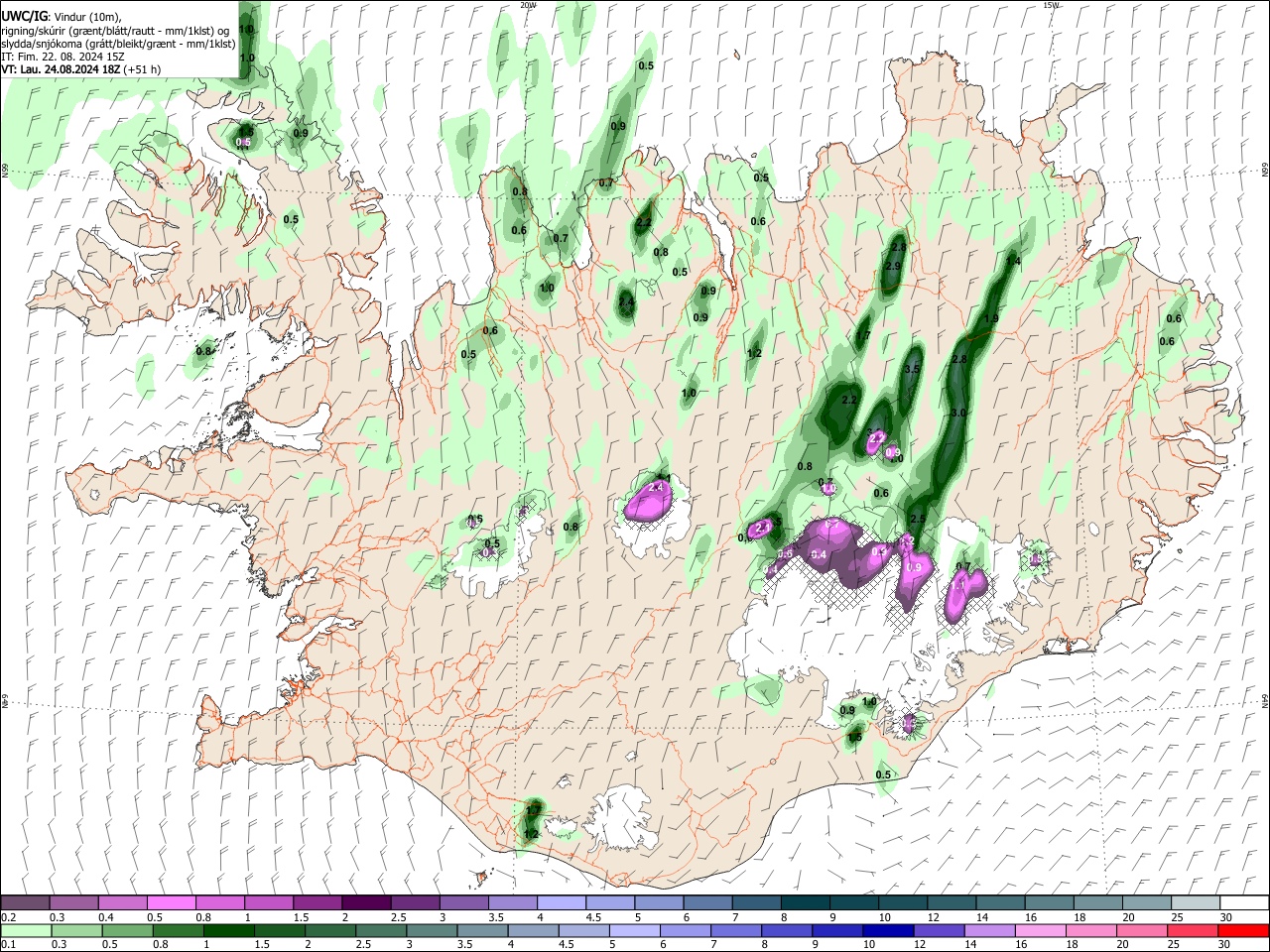The height and width of the screenshot is (952, 1270).
Task: Click the red-pink swatch between 25 and 30 on the green-to-red scale
Action: [1192, 930]
